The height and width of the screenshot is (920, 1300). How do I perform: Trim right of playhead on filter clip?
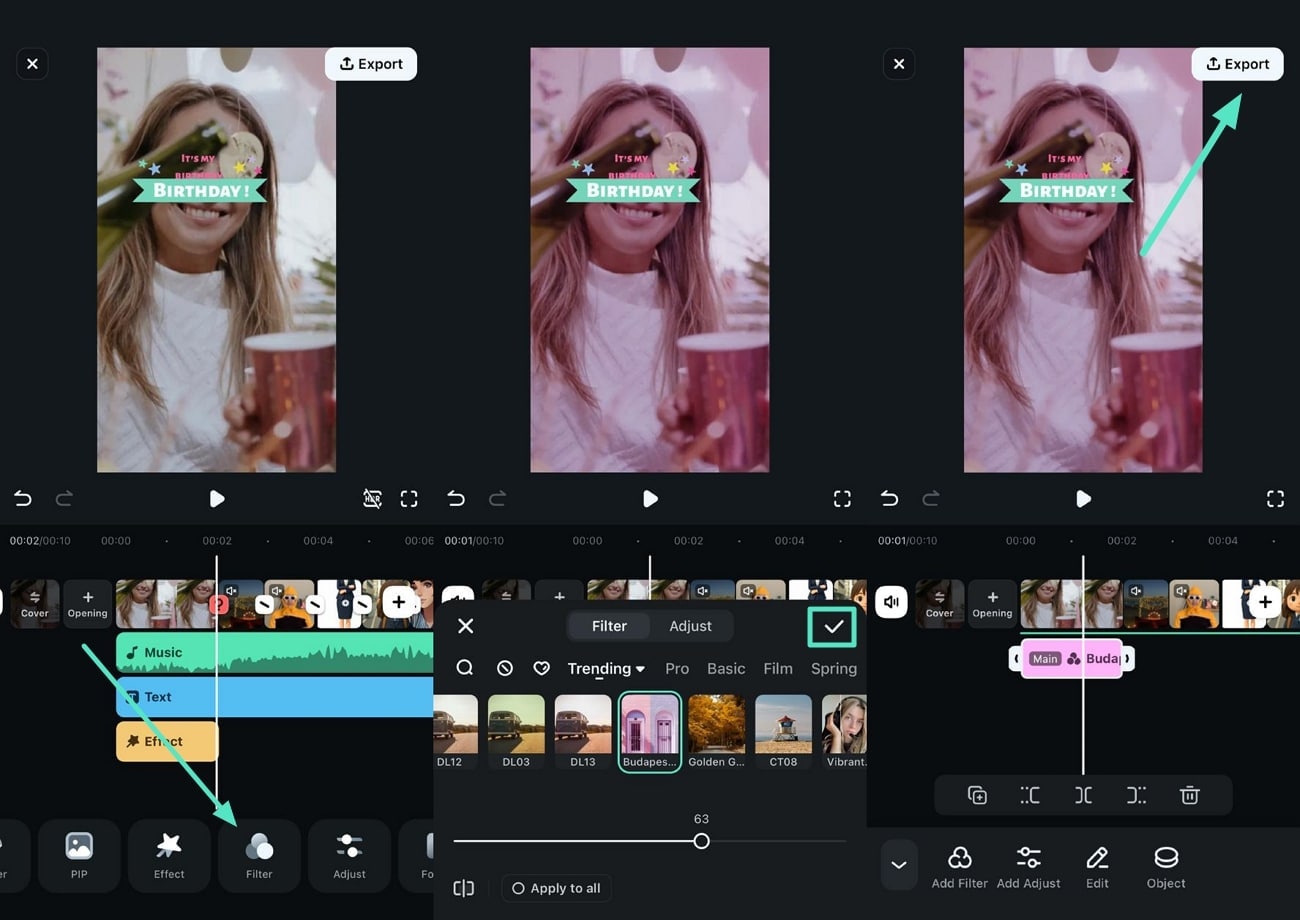1136,795
